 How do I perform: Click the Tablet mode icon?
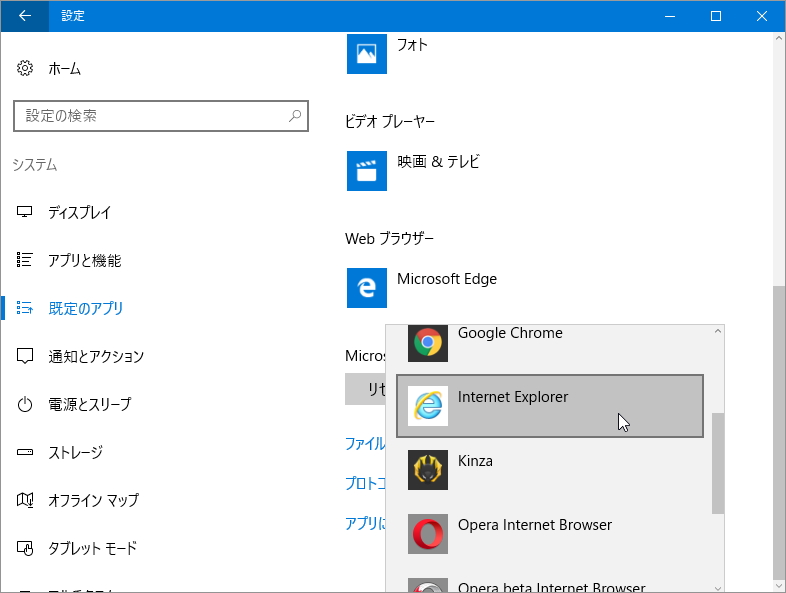click(25, 548)
